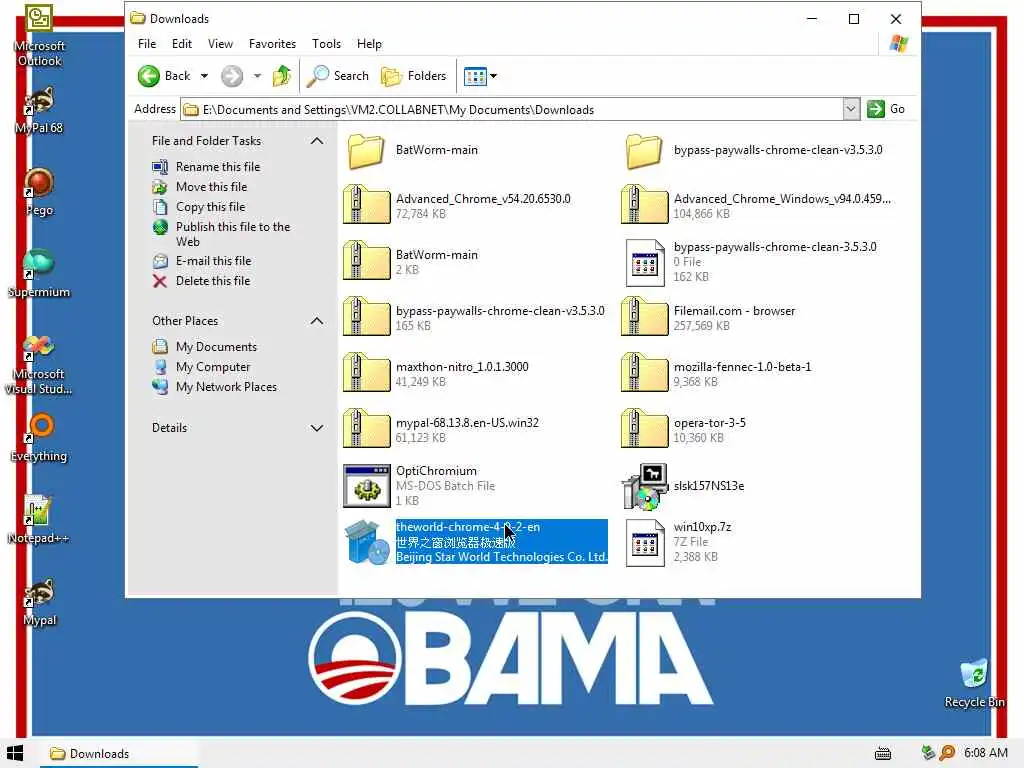
Task: Click the orange search tray icon
Action: click(947, 753)
